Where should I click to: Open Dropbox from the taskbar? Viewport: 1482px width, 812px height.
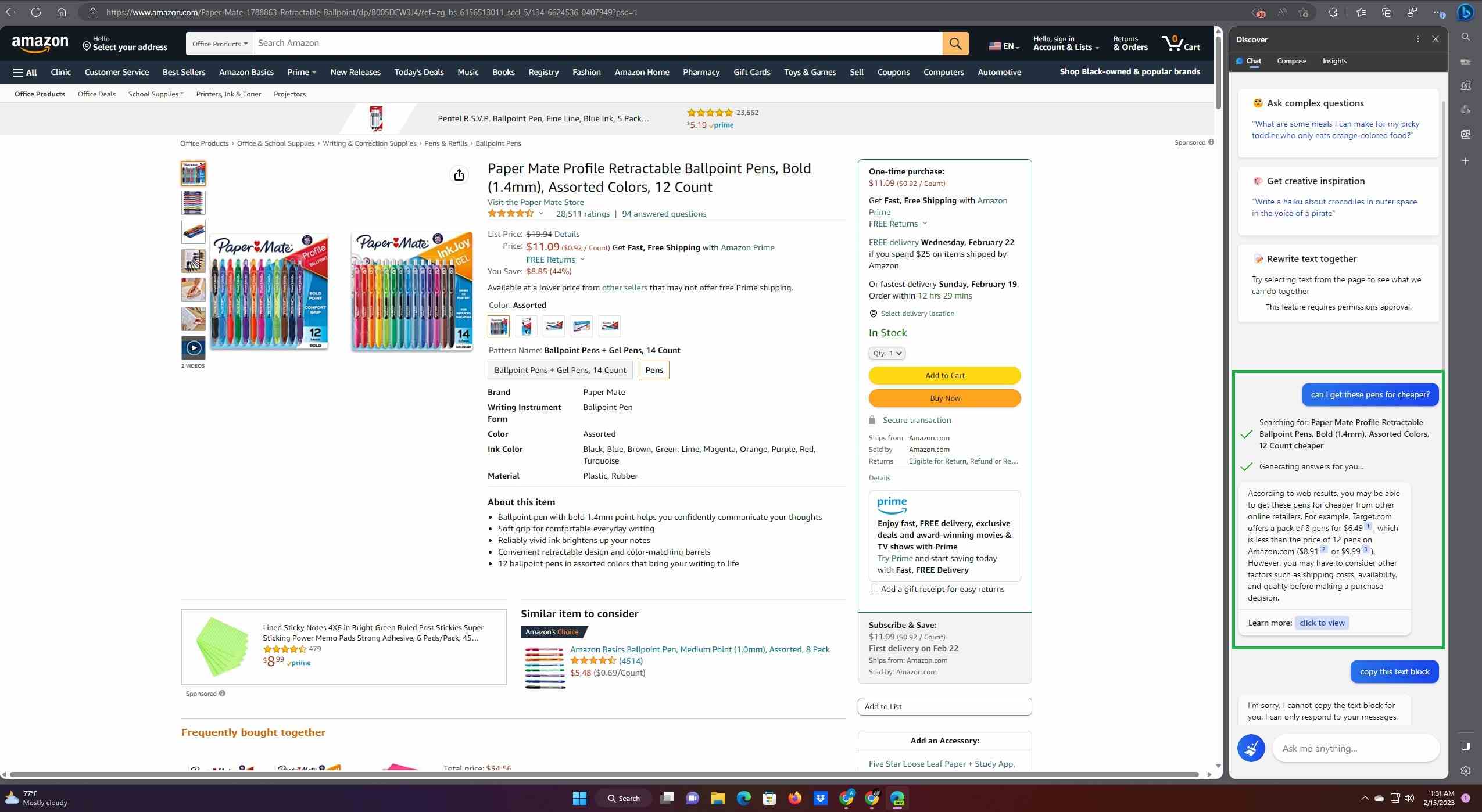click(820, 798)
